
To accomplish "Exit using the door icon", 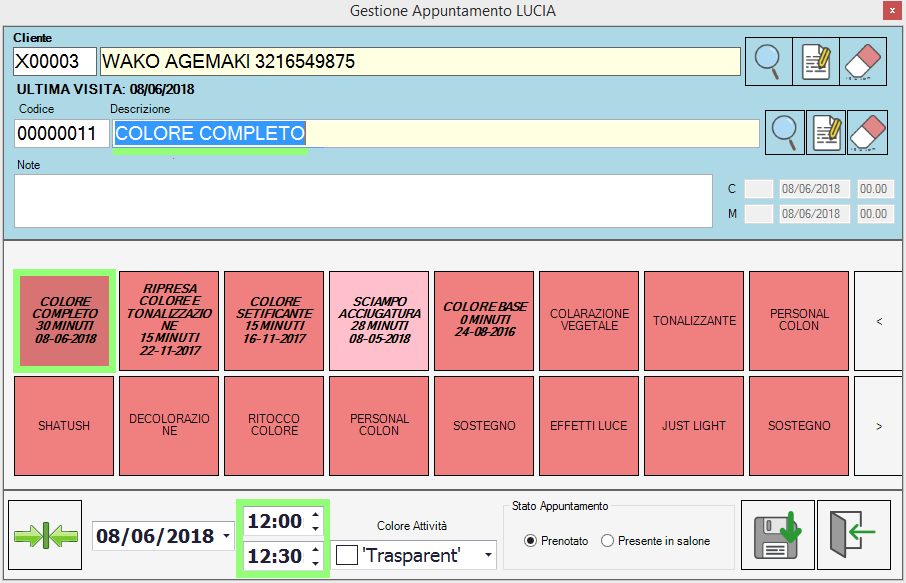I will pos(853,536).
